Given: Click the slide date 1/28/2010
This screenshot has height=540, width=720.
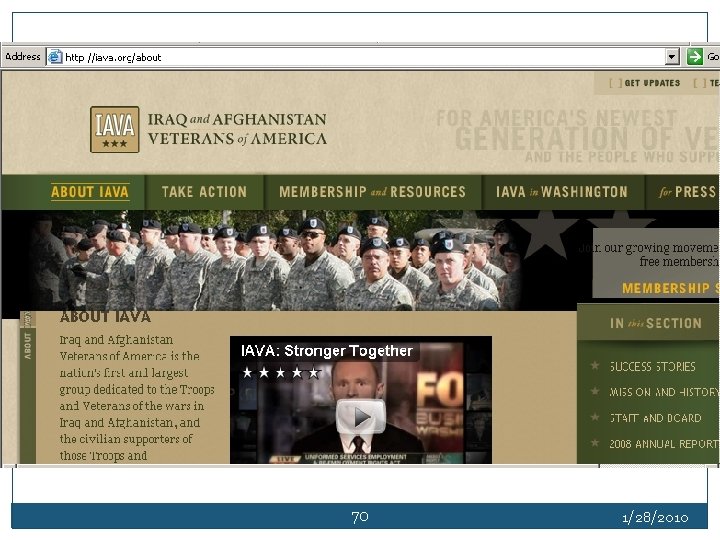Looking at the screenshot, I should (x=655, y=518).
